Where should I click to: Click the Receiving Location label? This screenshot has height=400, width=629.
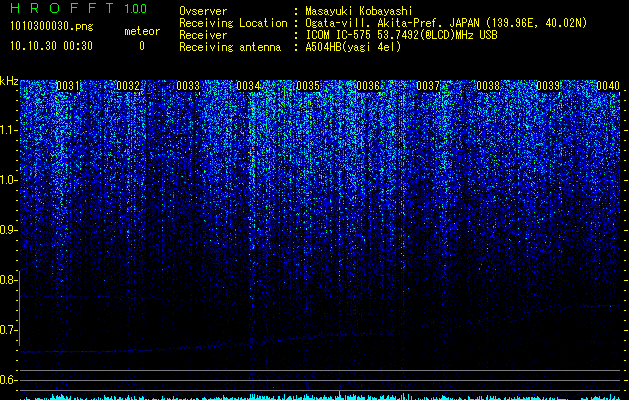click(233, 23)
